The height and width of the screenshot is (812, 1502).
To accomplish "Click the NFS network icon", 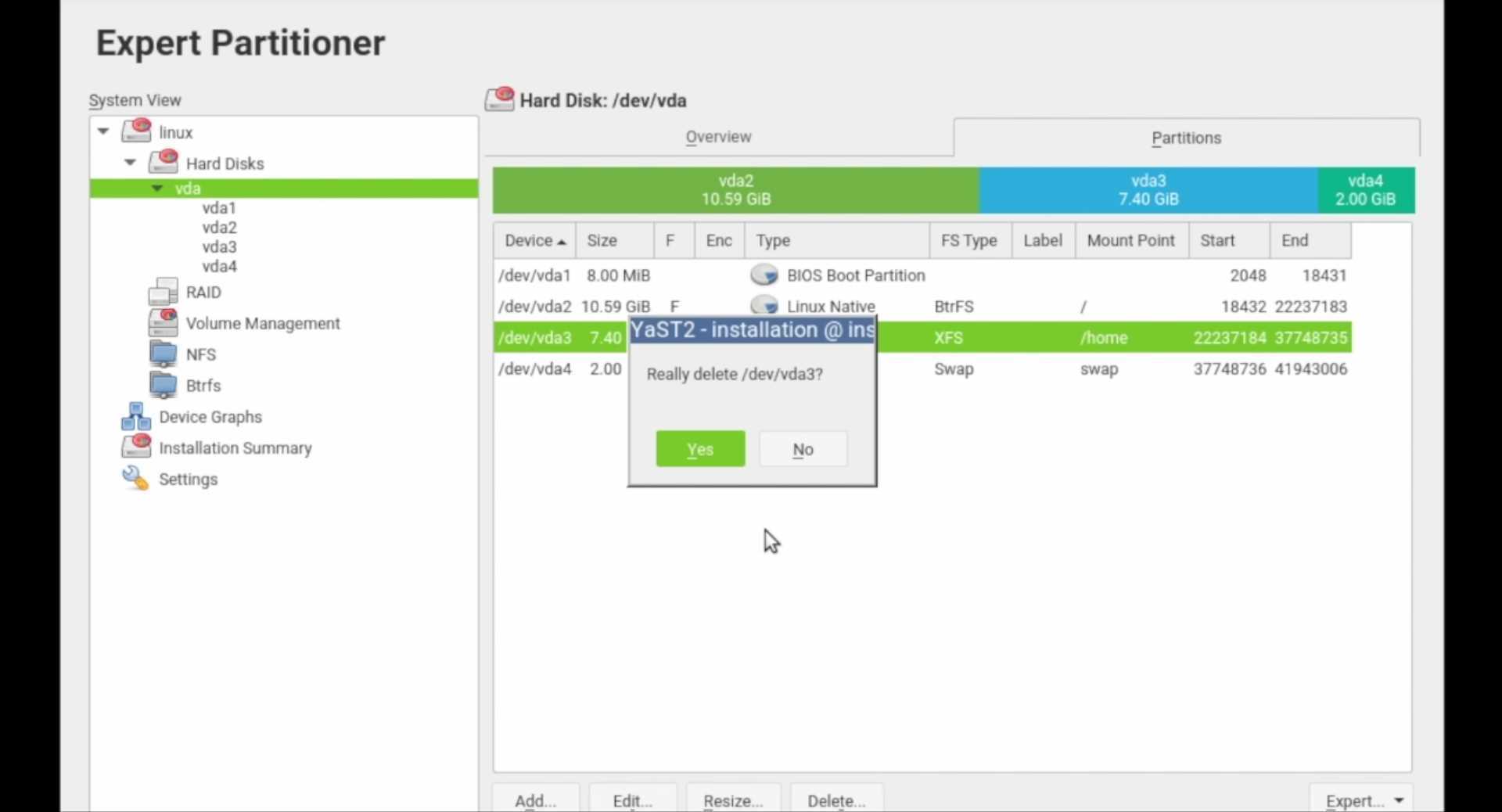I will point(163,354).
